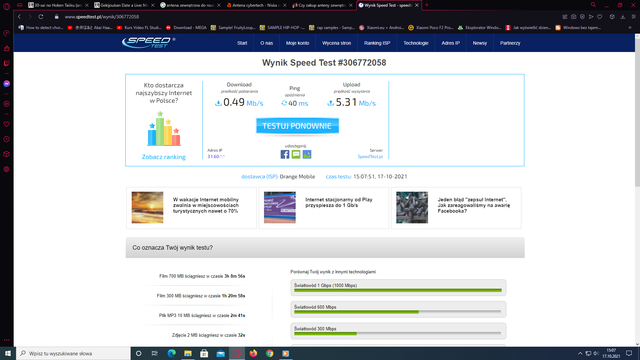Click the ranking bar chart image

[x=164, y=129]
